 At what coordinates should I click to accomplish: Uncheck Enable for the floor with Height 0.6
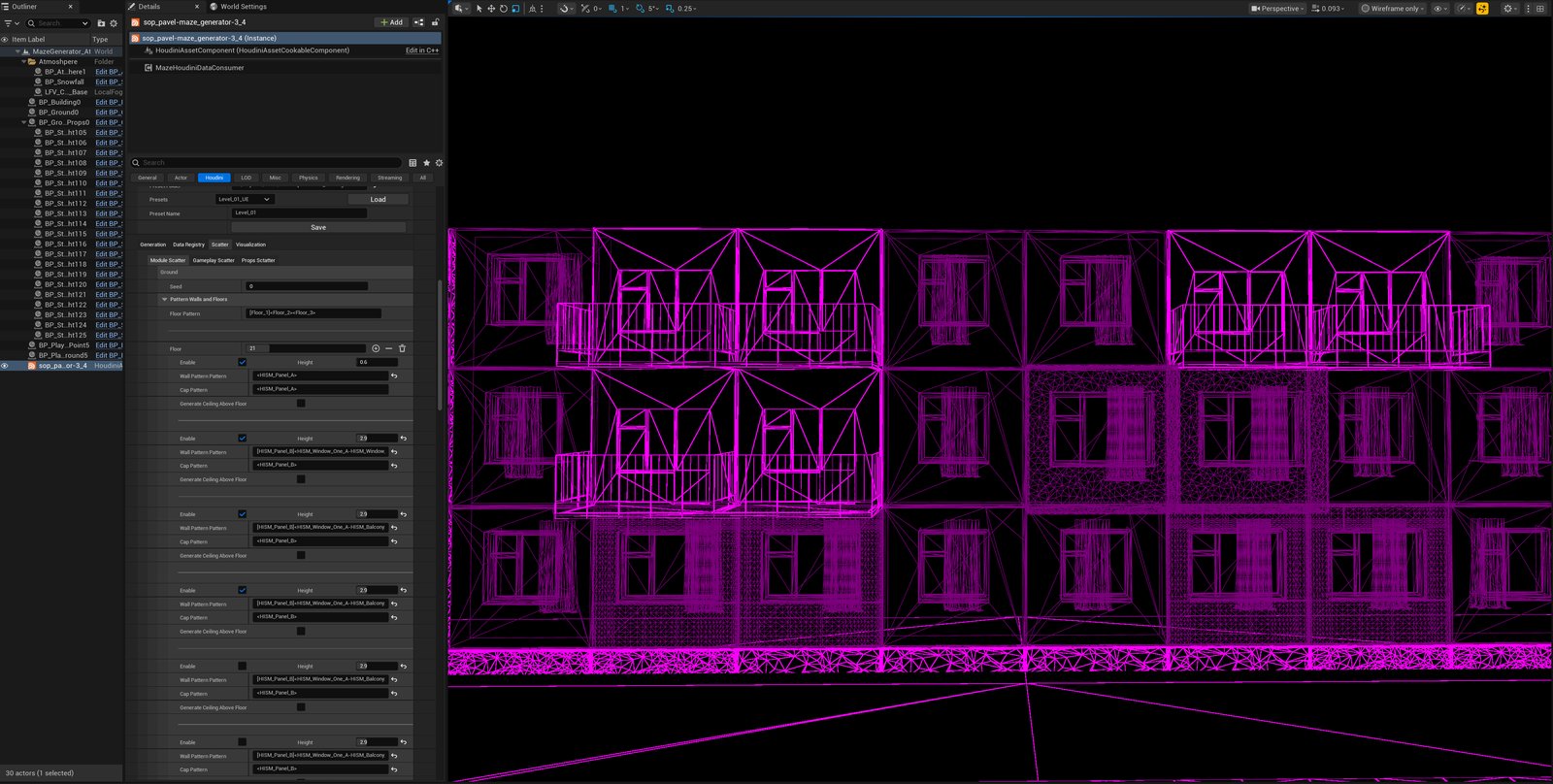(243, 362)
